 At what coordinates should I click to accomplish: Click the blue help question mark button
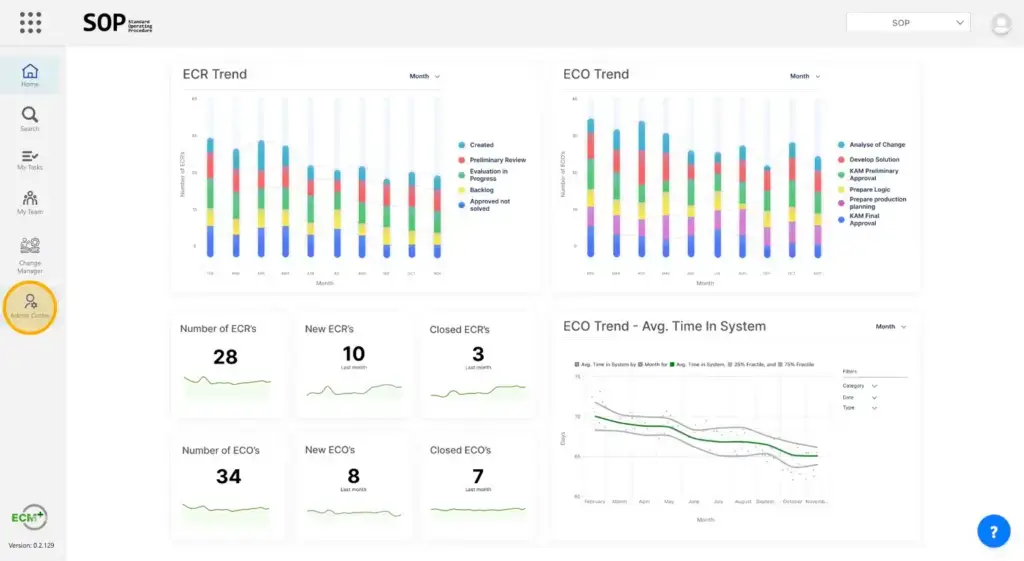coord(993,532)
